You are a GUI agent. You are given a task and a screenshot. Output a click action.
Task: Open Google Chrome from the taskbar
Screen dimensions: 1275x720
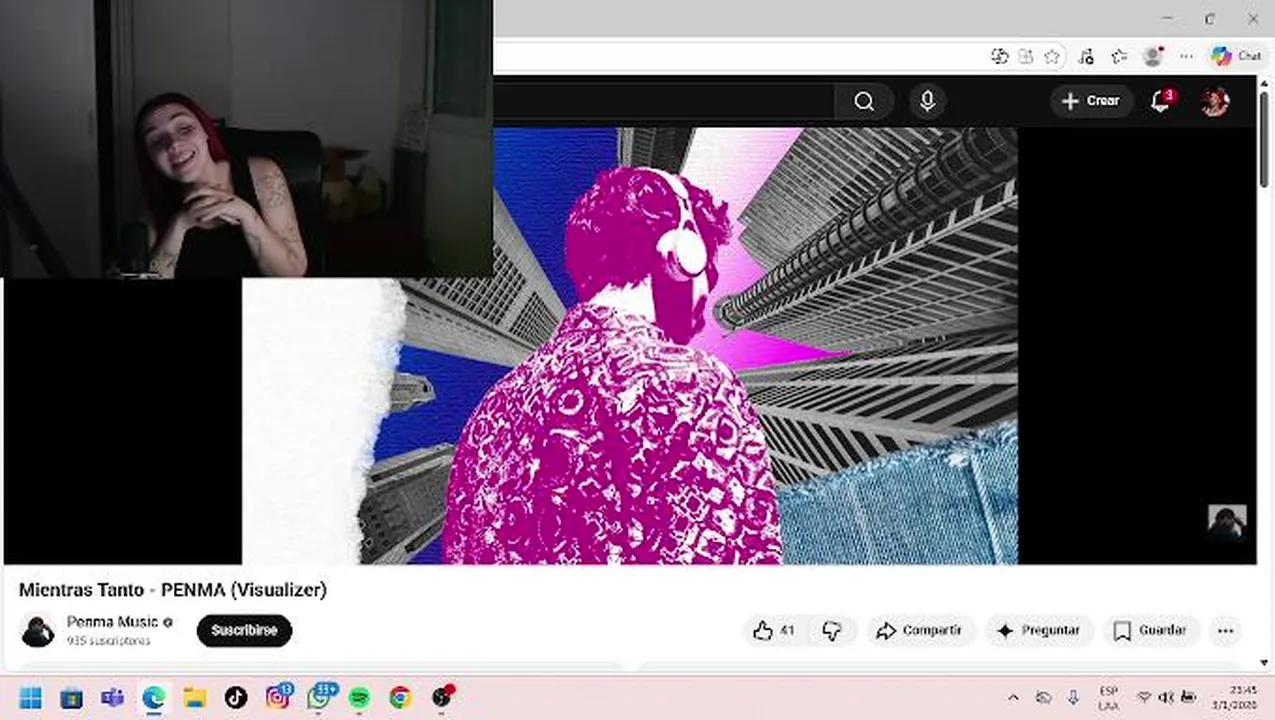pos(400,697)
